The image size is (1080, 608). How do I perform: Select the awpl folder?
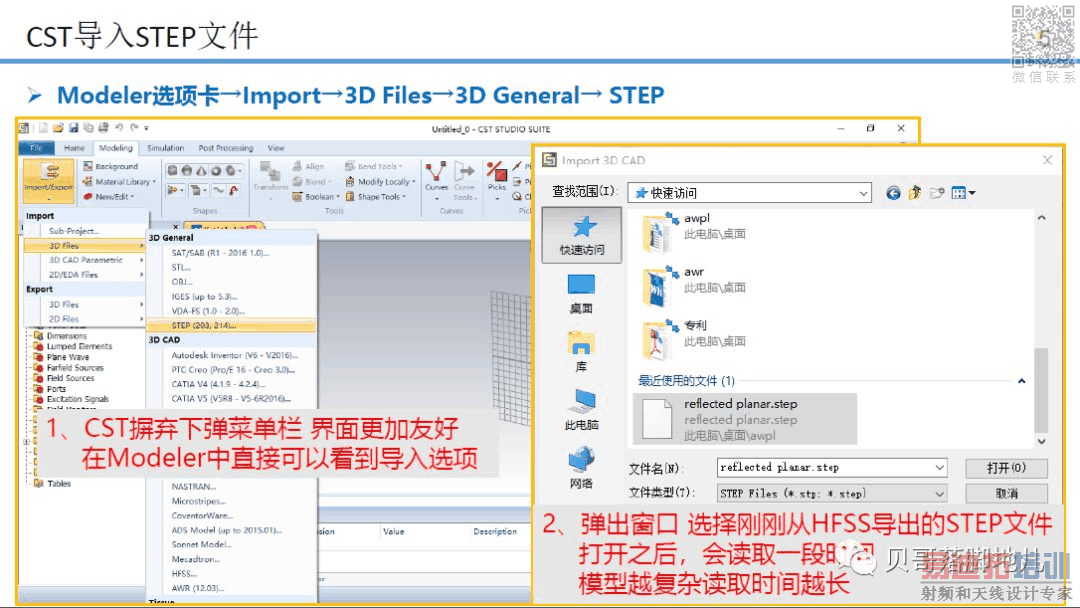(694, 233)
